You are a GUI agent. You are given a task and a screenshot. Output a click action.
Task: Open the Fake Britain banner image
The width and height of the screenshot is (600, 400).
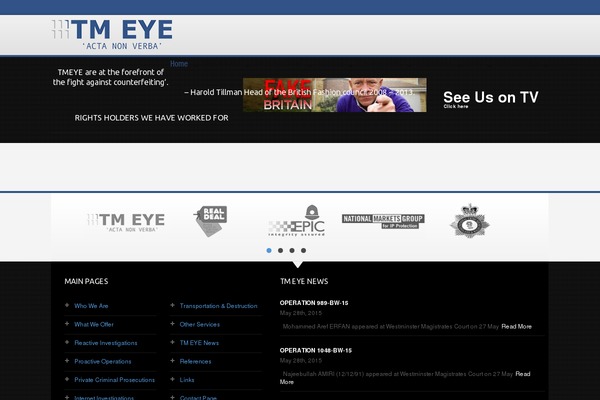[x=334, y=95]
